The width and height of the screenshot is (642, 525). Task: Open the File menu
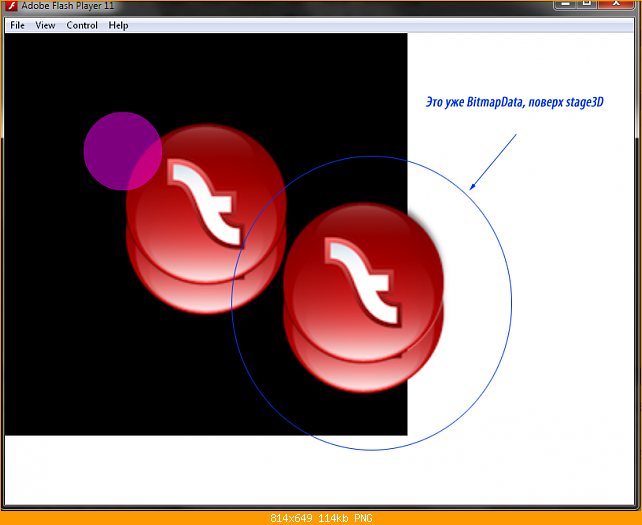click(17, 25)
